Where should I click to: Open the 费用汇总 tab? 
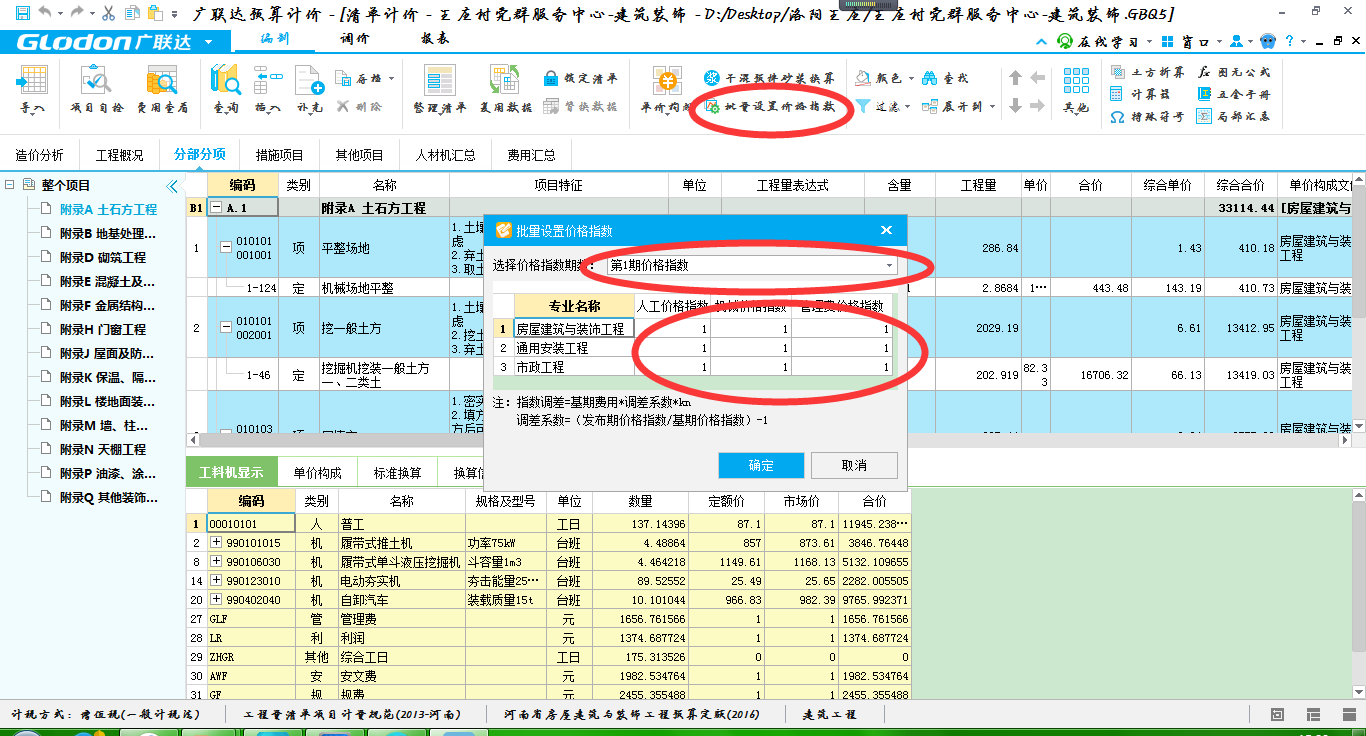coord(531,155)
